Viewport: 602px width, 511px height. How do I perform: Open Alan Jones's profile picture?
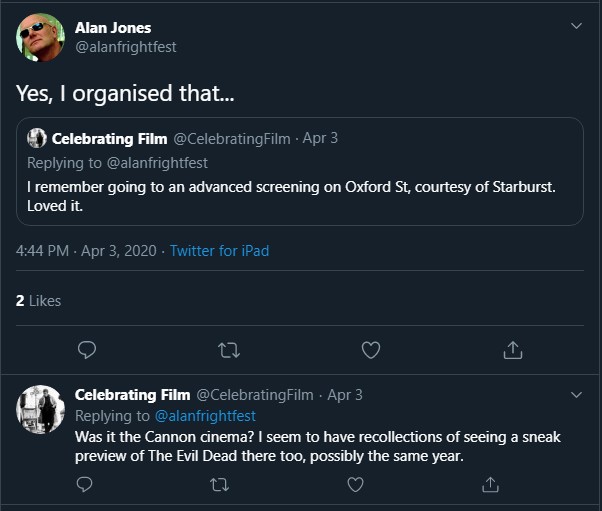coord(40,38)
